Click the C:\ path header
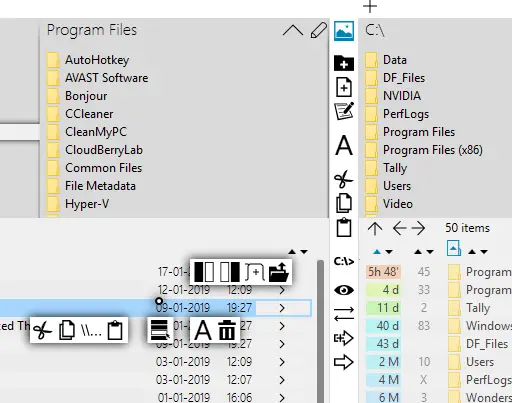512x403 pixels. [x=375, y=30]
